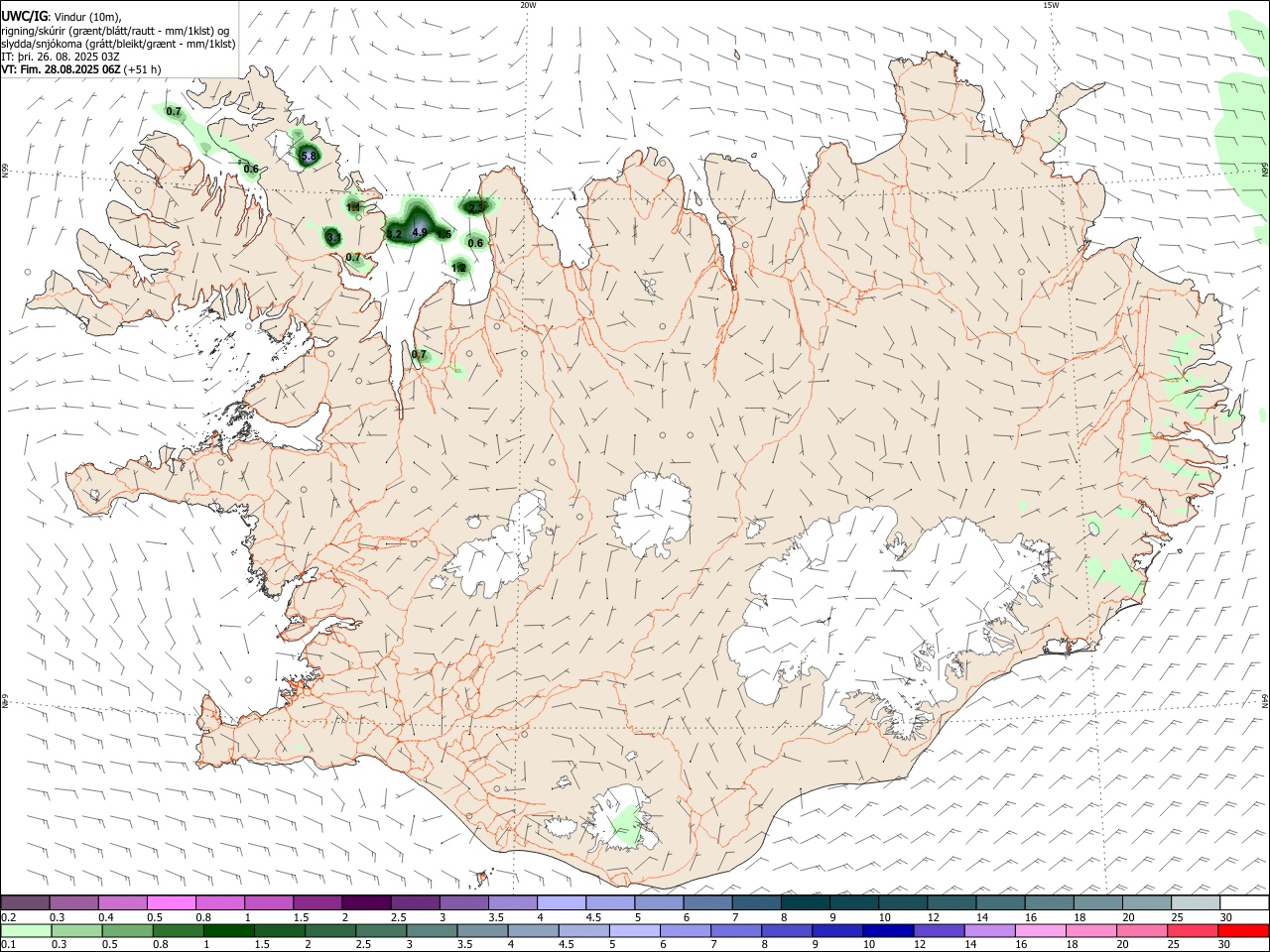Click the 3.2 precipitation value label

click(394, 234)
